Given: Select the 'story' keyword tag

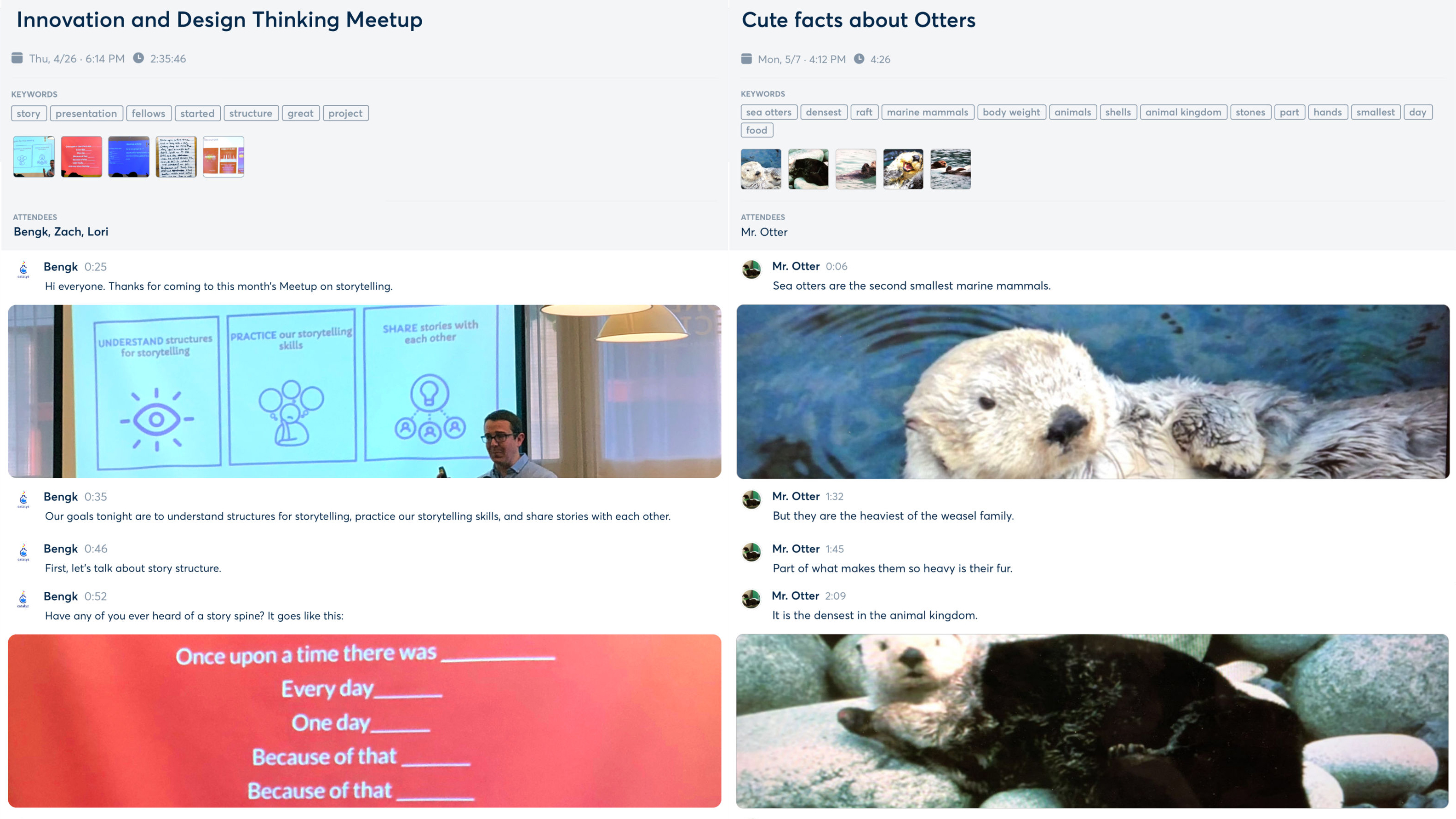Looking at the screenshot, I should click(27, 112).
